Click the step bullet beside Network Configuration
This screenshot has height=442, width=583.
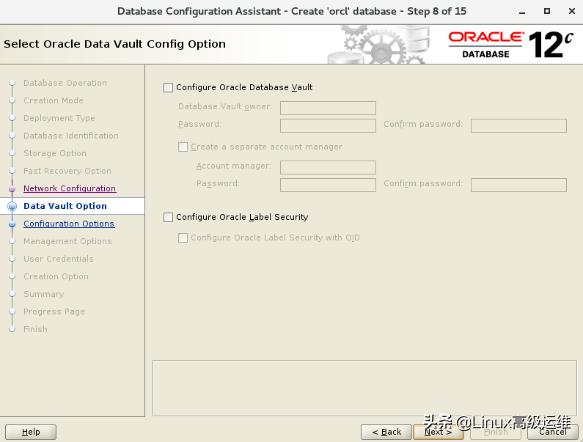pyautogui.click(x=12, y=189)
